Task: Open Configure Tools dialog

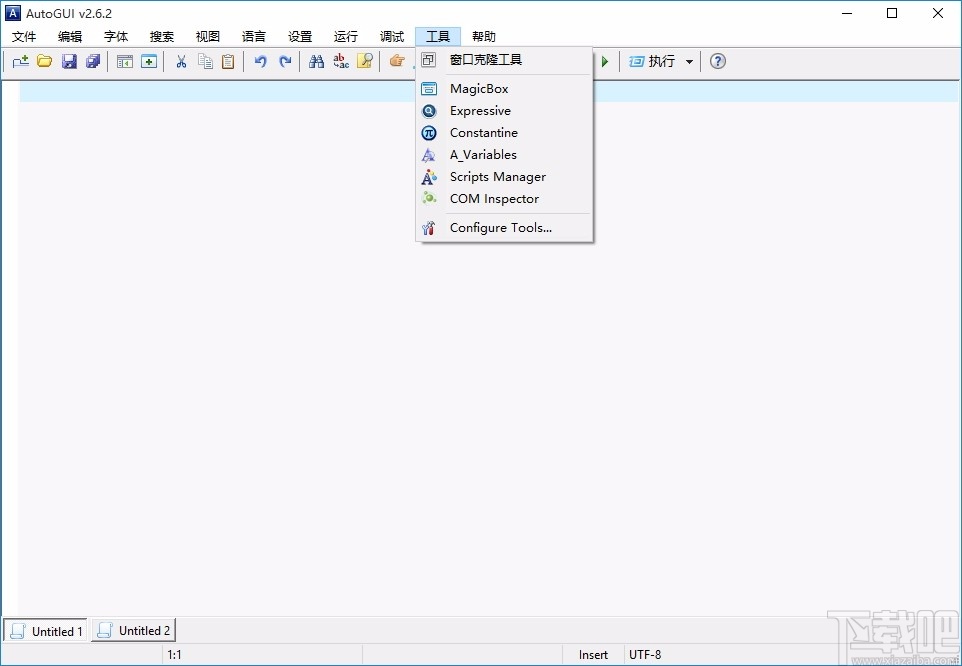Action: 500,227
